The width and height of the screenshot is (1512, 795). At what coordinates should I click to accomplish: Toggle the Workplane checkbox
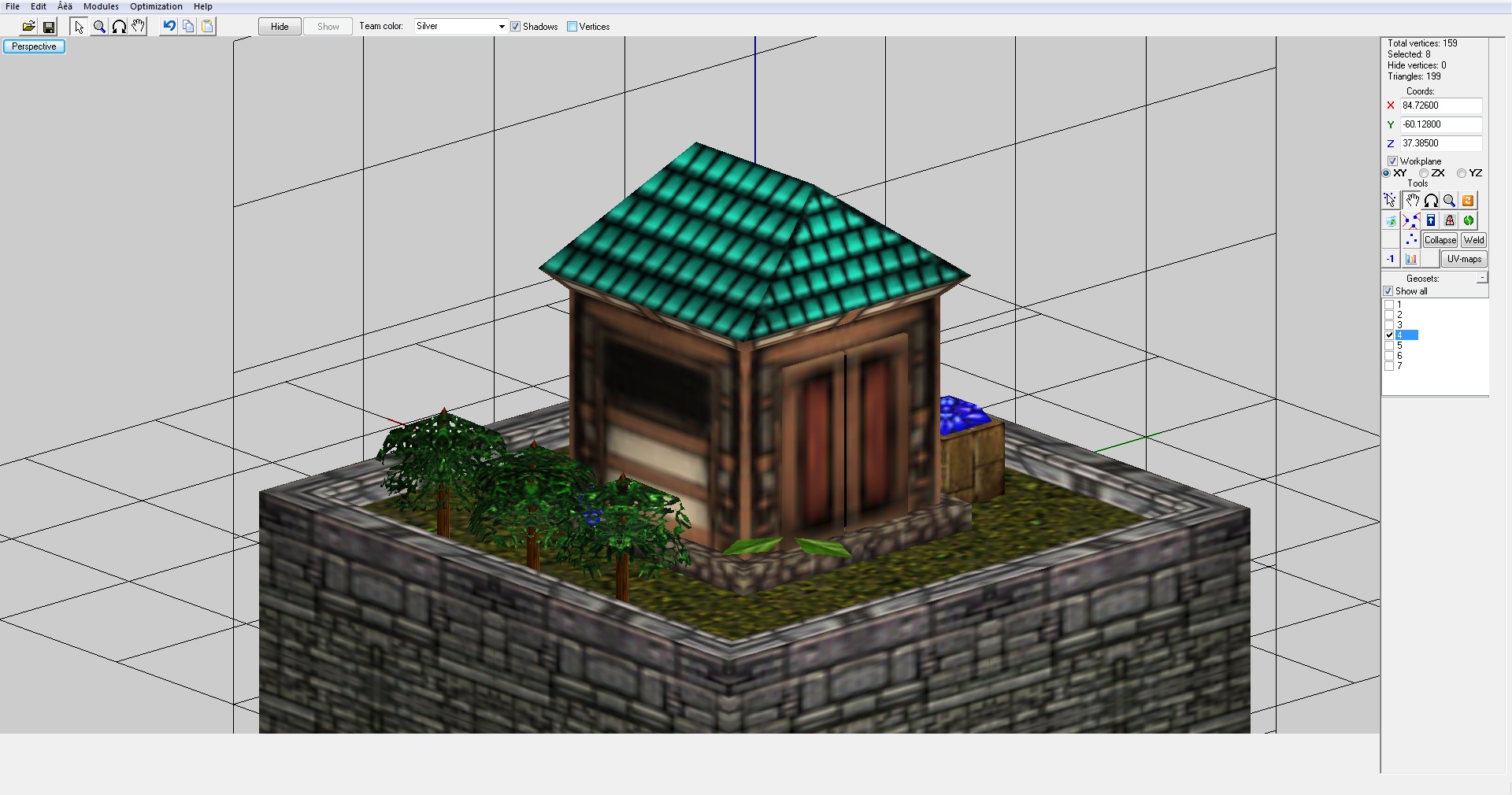pyautogui.click(x=1392, y=161)
